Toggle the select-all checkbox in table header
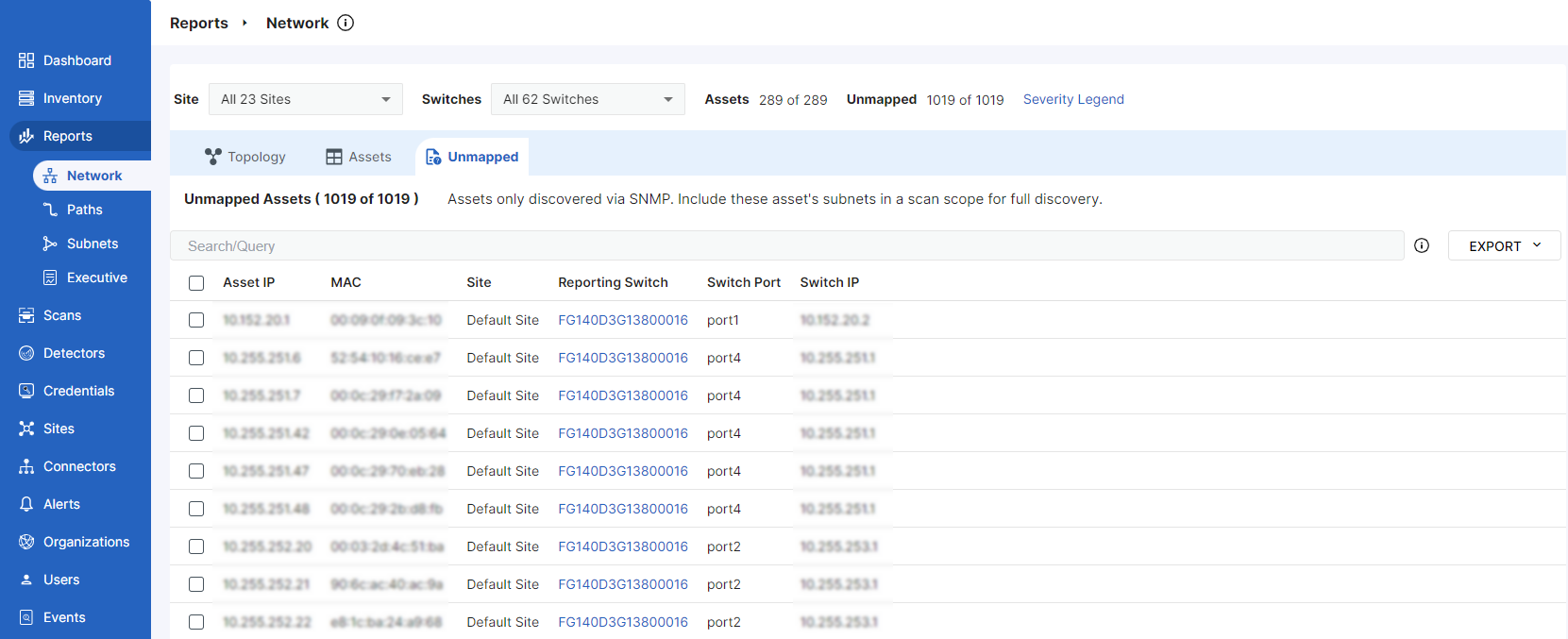The width and height of the screenshot is (1568, 639). [x=196, y=283]
